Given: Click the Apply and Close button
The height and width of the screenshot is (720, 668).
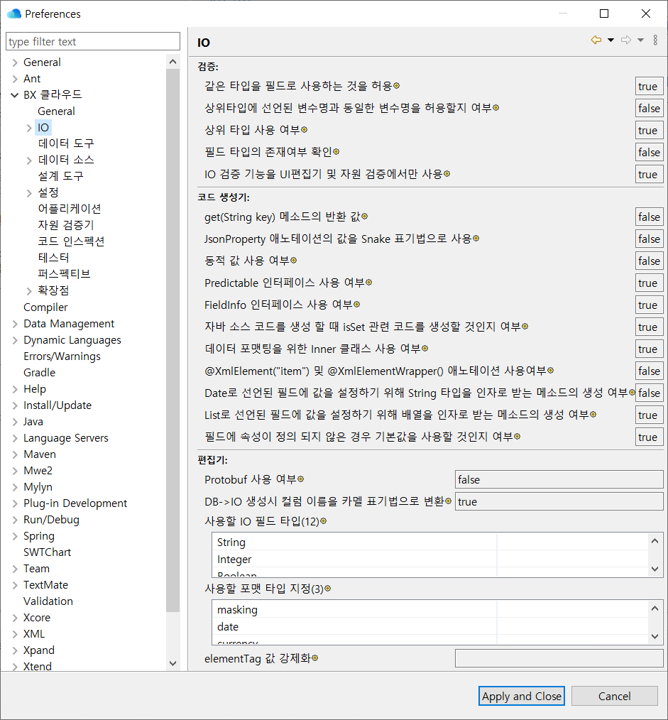Looking at the screenshot, I should 521,696.
